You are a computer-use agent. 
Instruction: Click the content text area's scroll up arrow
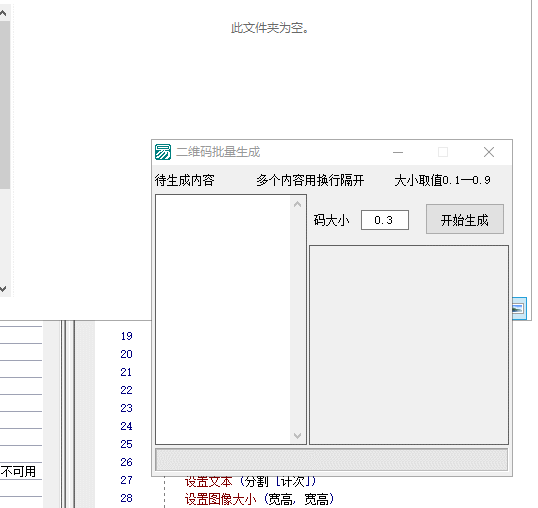tap(297, 204)
